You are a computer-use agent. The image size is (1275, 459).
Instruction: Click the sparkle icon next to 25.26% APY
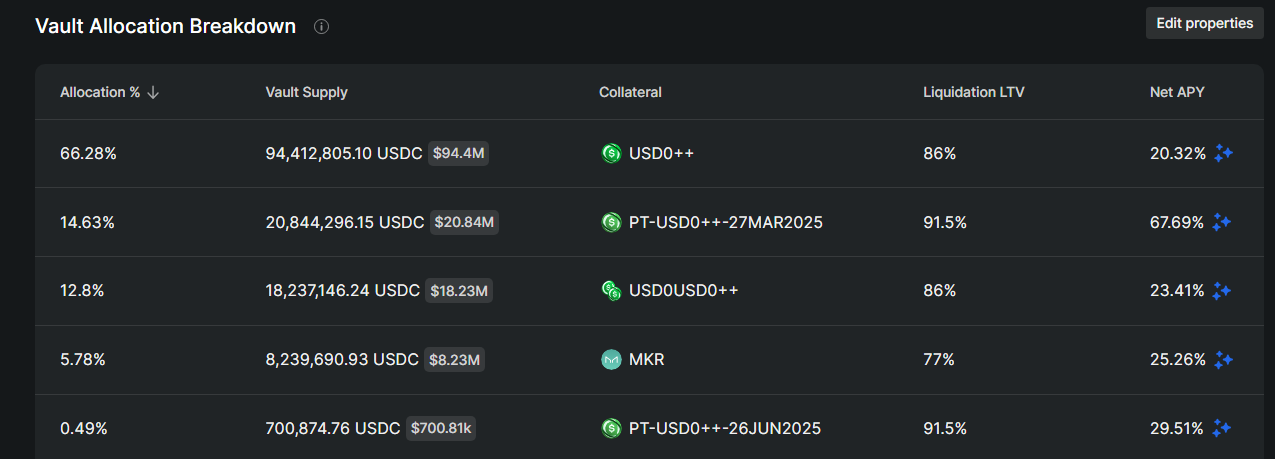(1222, 359)
